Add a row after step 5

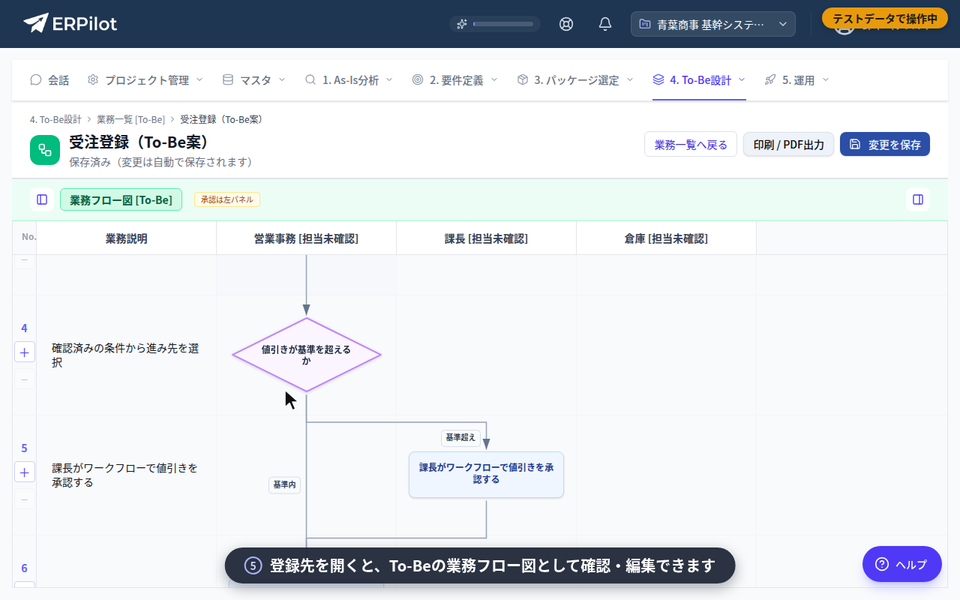[24, 473]
